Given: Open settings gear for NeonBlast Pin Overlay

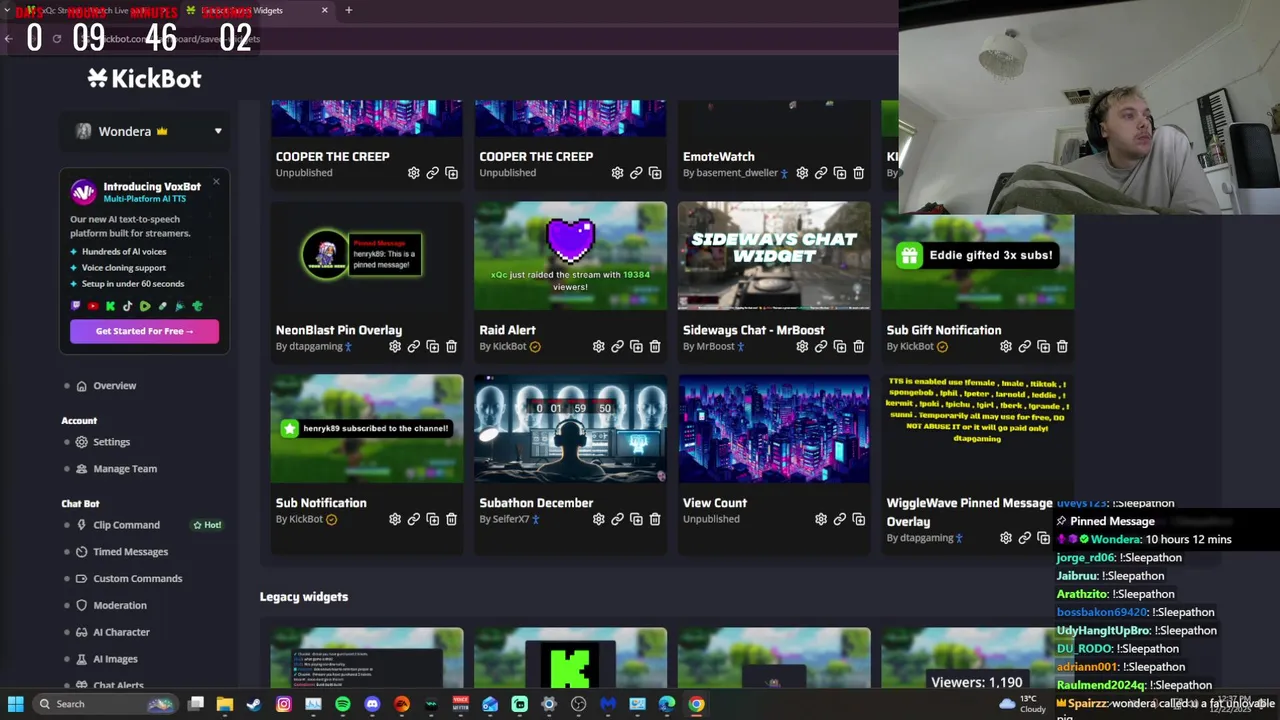Looking at the screenshot, I should [395, 346].
